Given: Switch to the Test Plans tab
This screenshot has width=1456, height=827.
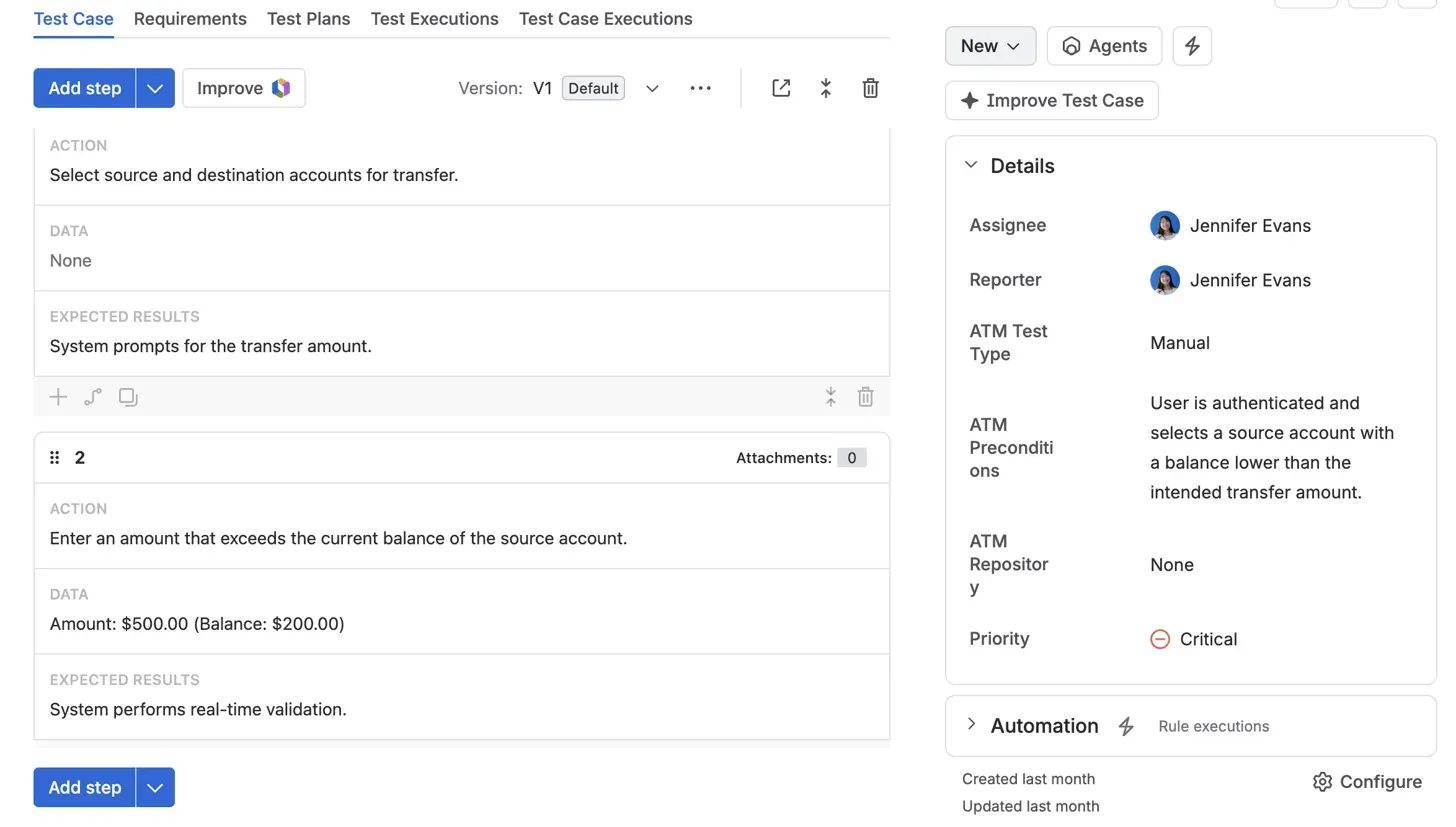Looking at the screenshot, I should (309, 19).
